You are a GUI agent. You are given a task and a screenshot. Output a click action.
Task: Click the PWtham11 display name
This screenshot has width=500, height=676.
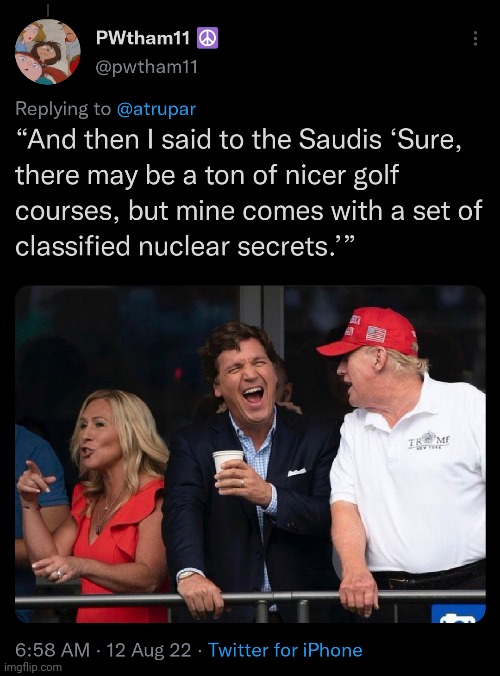click(x=143, y=39)
